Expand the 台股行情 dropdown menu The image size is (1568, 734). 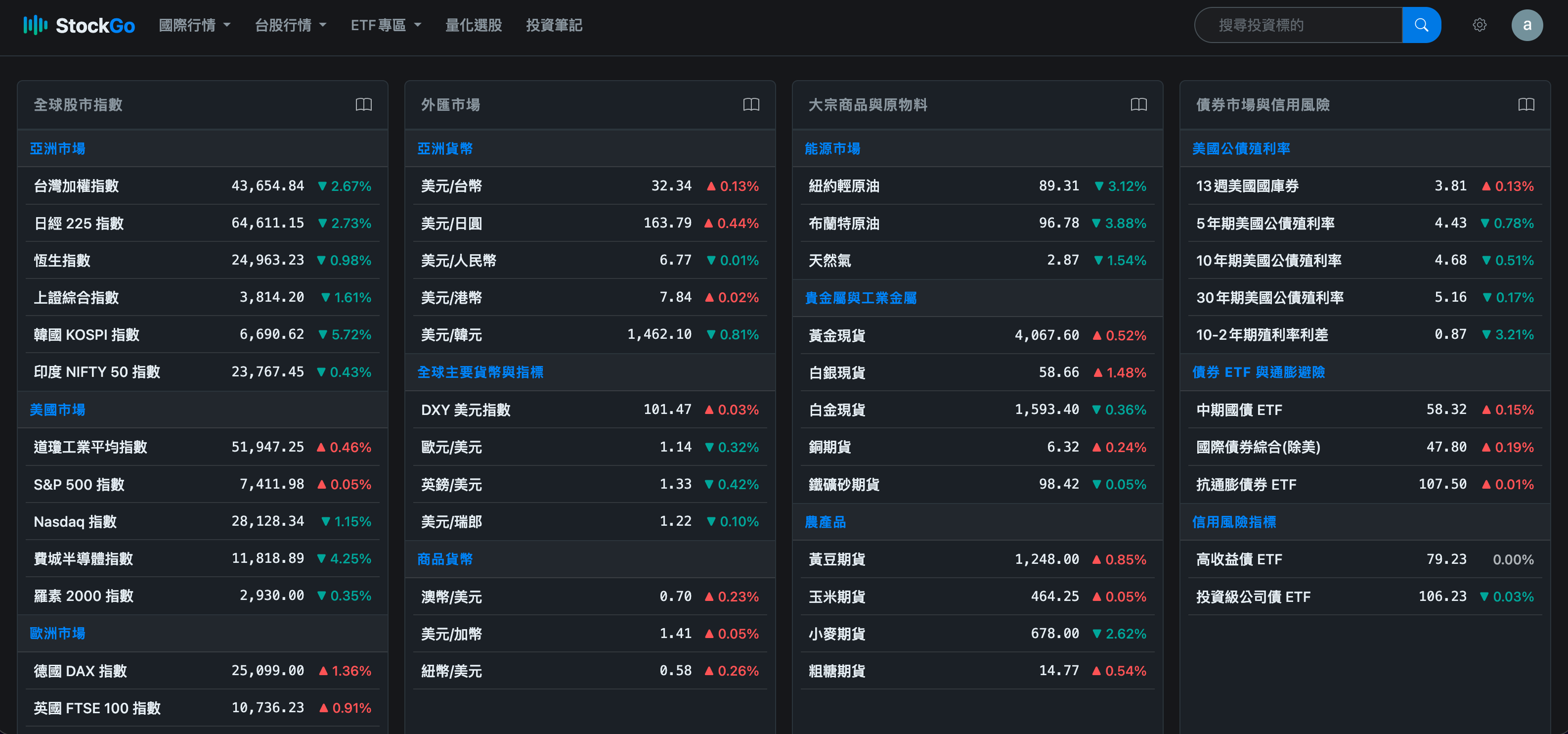(290, 25)
